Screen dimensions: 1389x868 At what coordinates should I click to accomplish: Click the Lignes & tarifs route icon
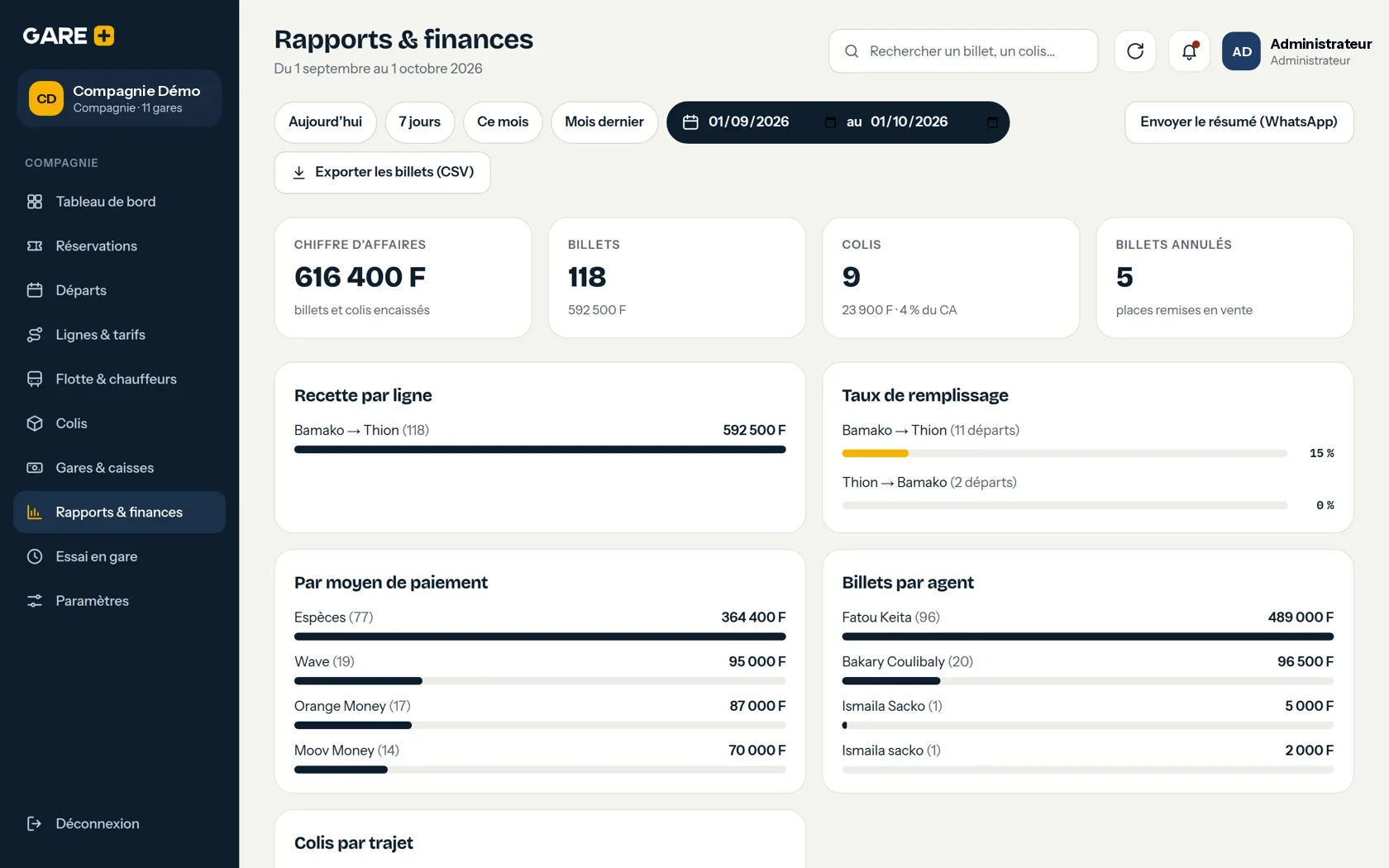coord(35,335)
